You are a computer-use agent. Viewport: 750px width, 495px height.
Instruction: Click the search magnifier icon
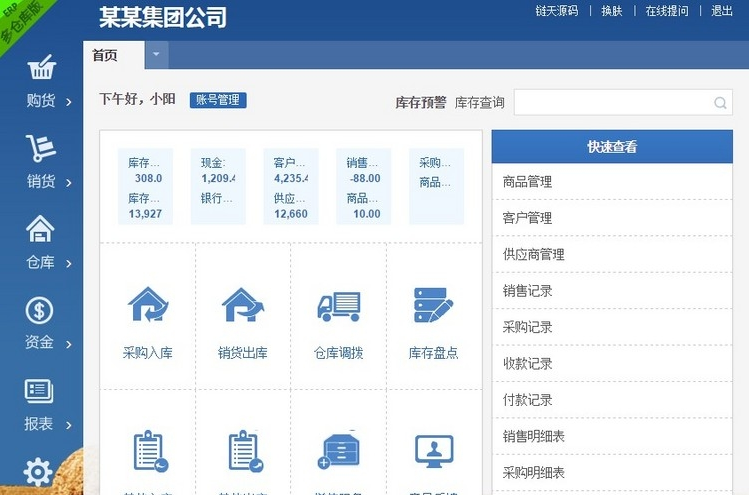tap(720, 102)
